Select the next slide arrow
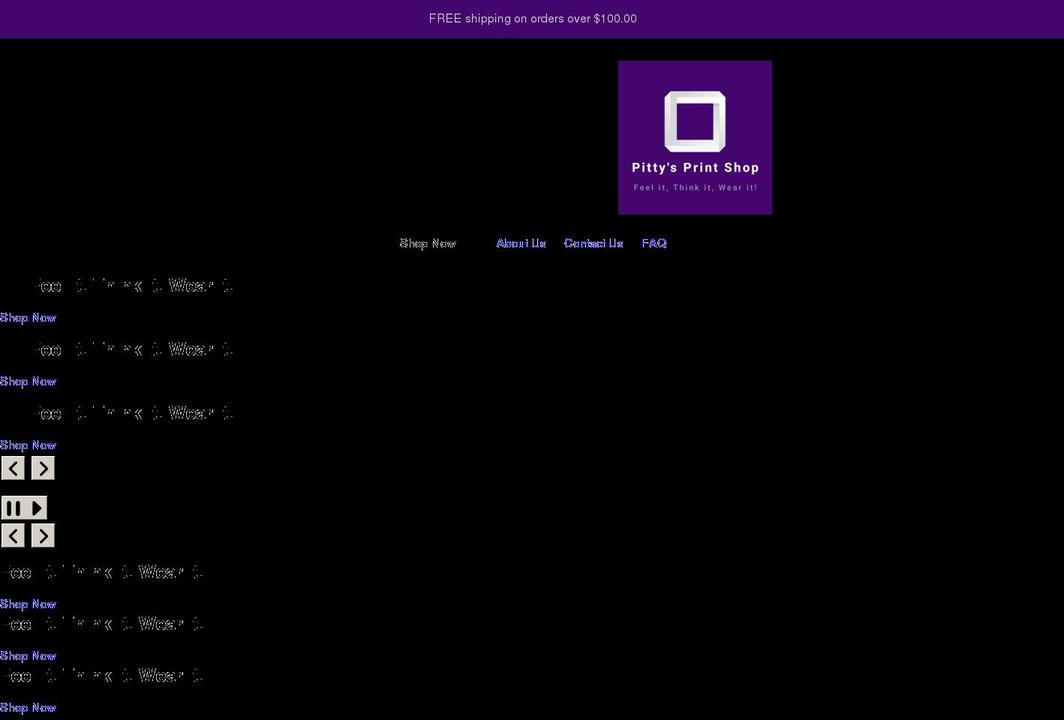Viewport: 1064px width, 720px height. (x=42, y=467)
